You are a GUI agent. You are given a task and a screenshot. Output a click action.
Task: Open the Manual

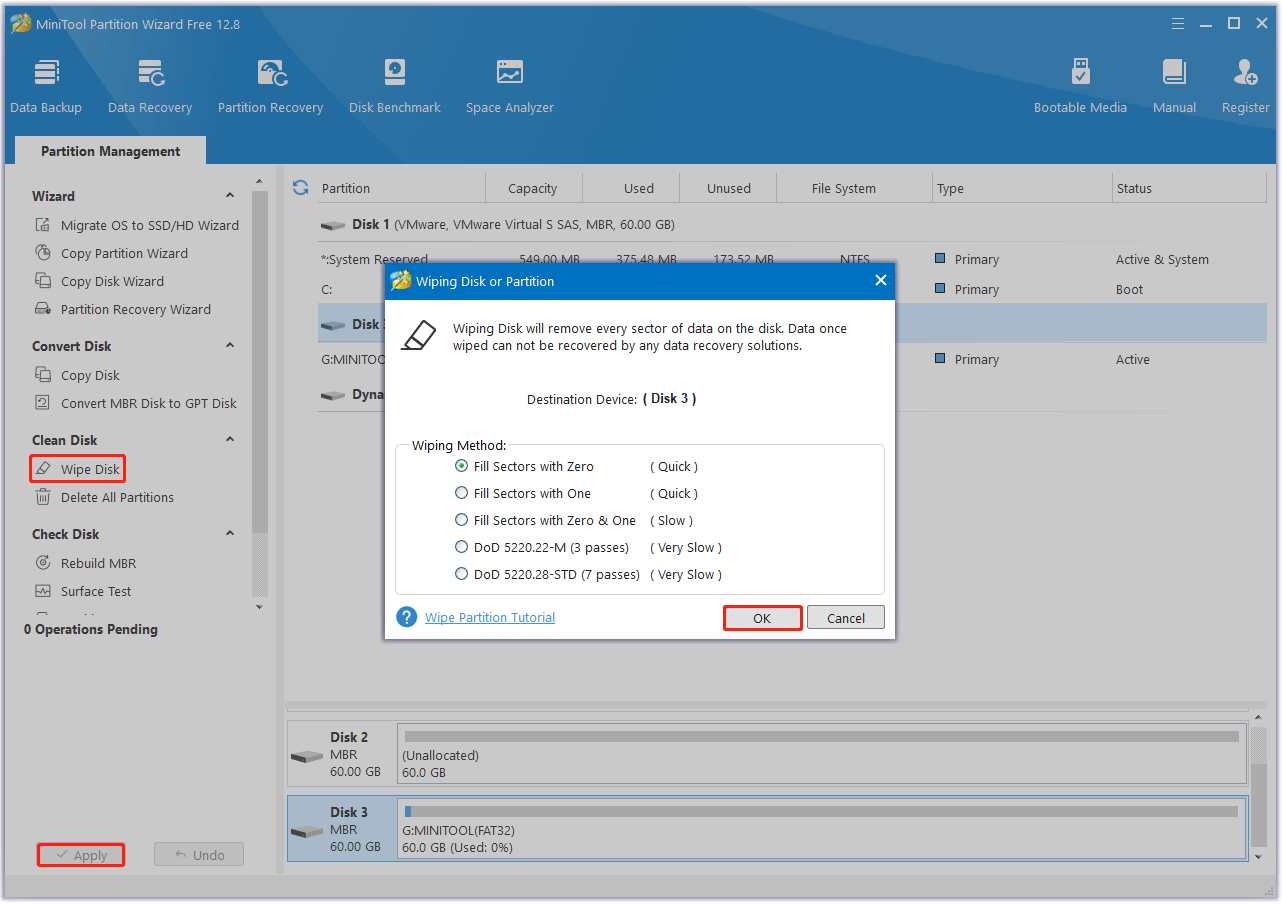1174,86
